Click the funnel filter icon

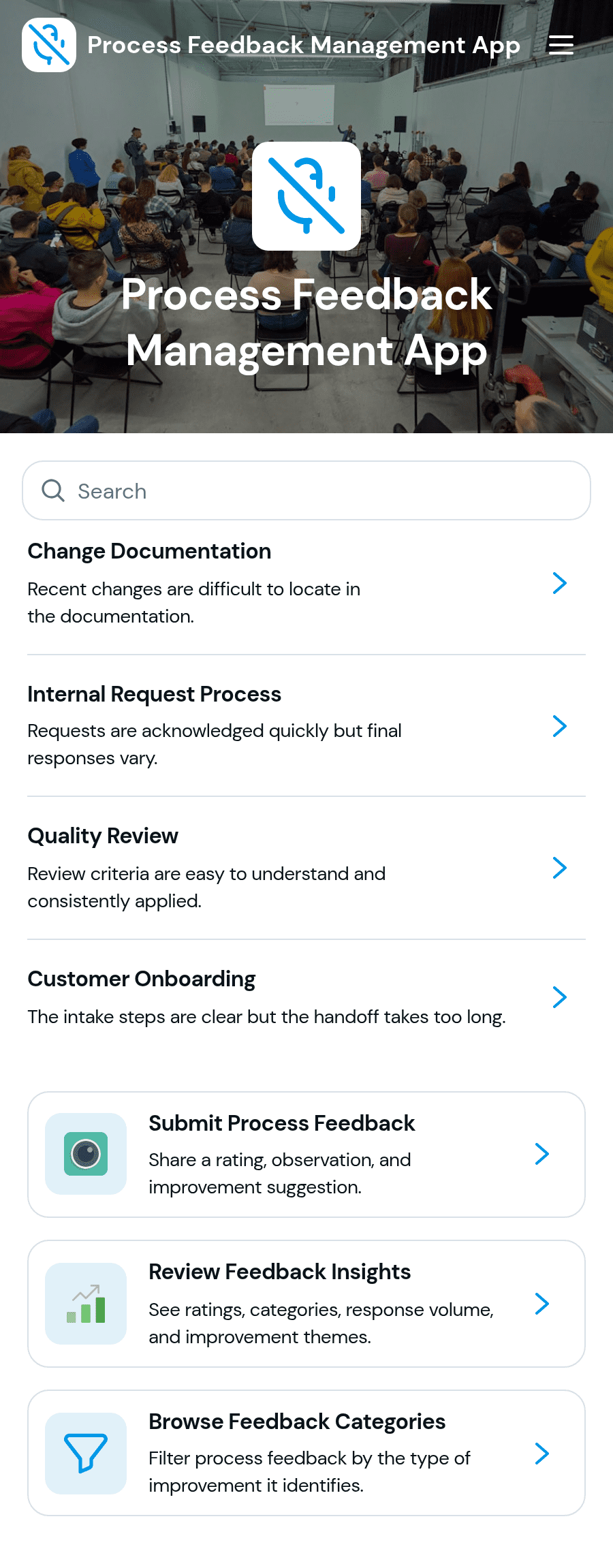click(86, 1454)
